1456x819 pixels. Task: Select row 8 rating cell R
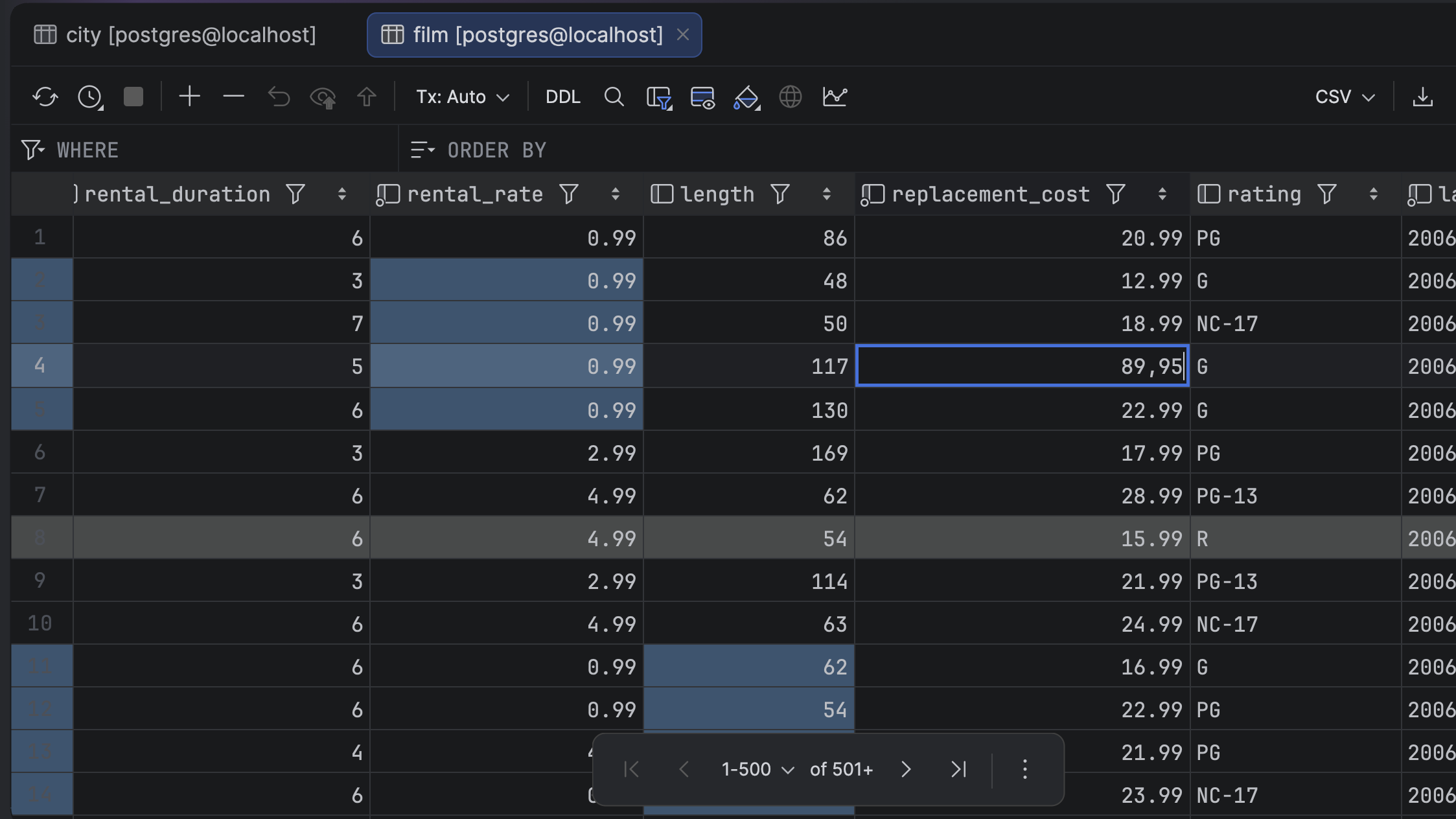coord(1295,538)
